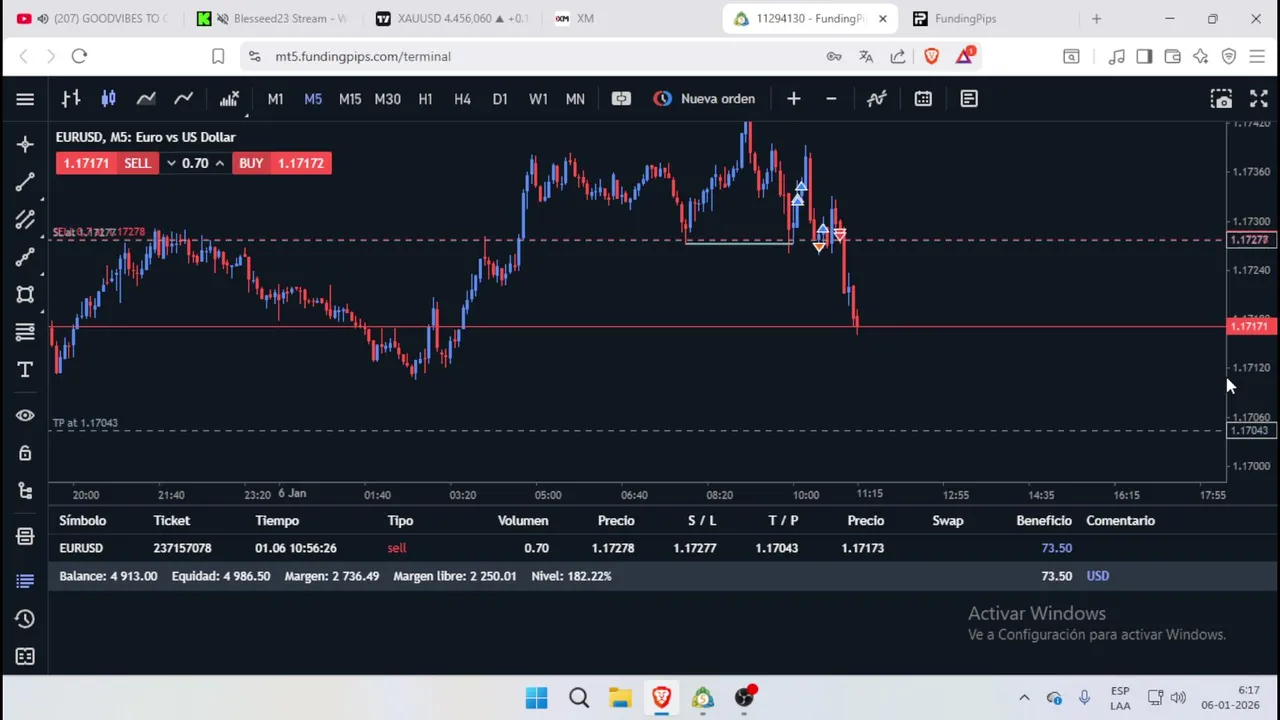Viewport: 1280px width, 720px height.
Task: Sort positions by Beneficio column
Action: pos(1043,520)
